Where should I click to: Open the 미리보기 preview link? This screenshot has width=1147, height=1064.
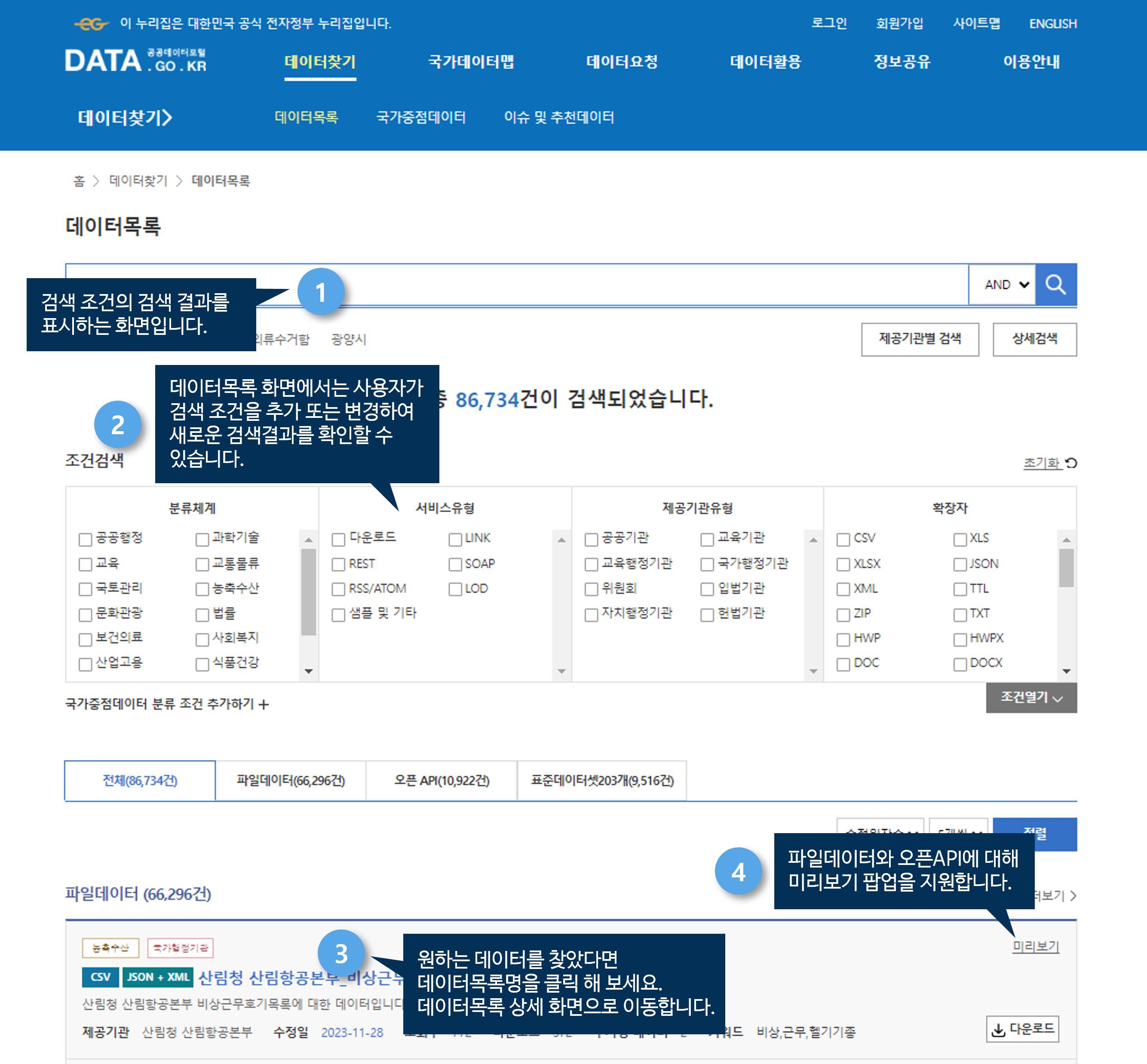click(x=1035, y=946)
